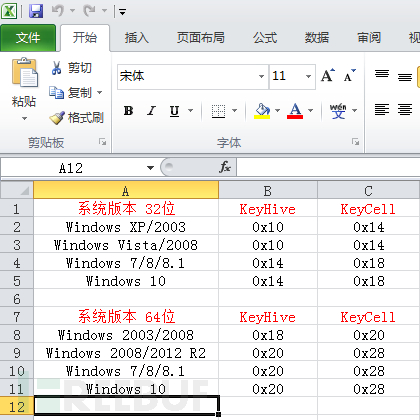Select the Format Painter brush icon
Viewport: 420px width, 420px height.
coord(57,118)
